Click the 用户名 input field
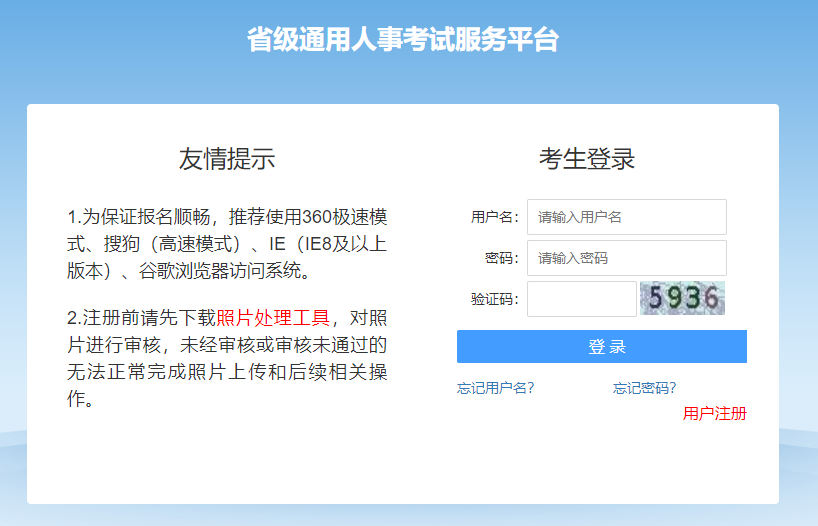Viewport: 818px width, 526px height. click(626, 217)
